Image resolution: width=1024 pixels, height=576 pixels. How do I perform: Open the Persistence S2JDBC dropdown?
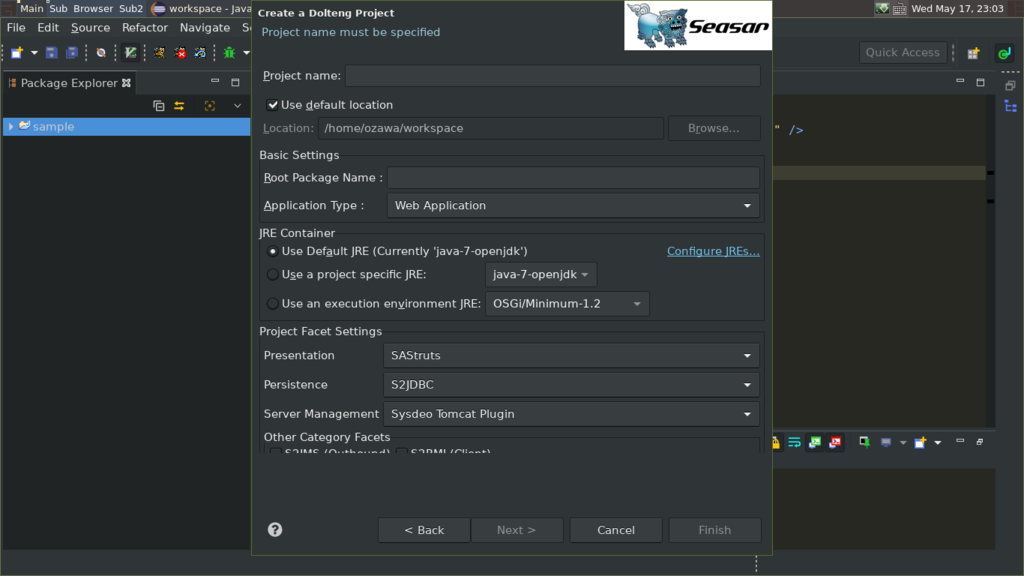tap(571, 385)
